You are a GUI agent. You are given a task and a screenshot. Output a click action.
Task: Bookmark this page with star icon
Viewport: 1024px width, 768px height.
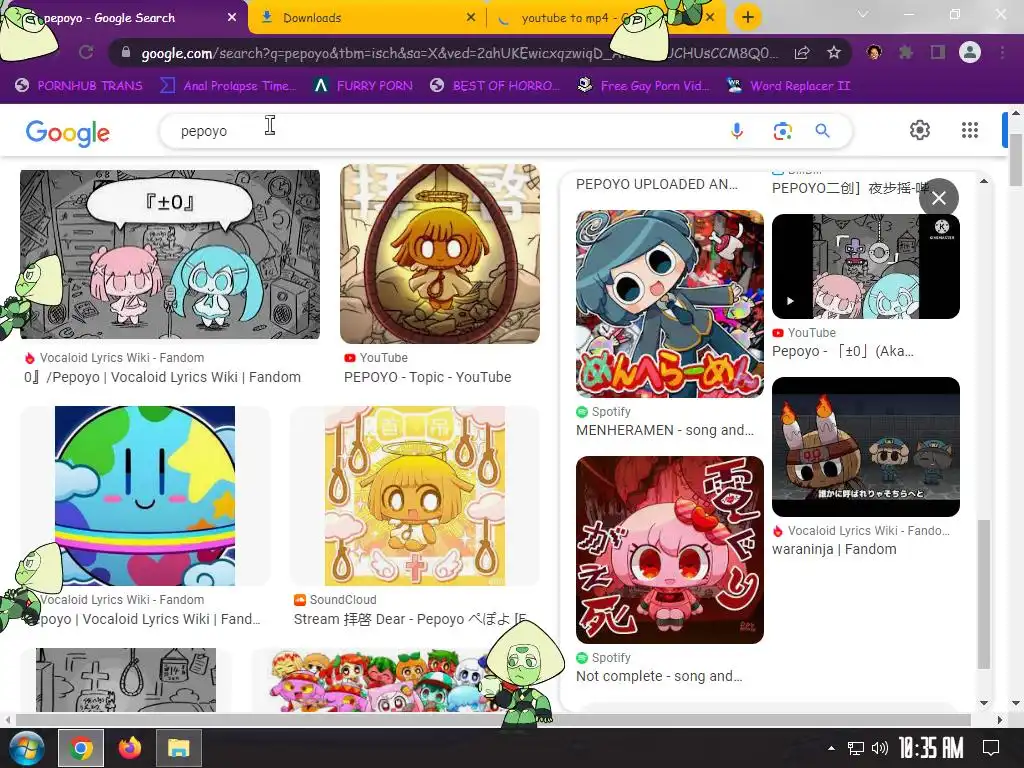[834, 53]
